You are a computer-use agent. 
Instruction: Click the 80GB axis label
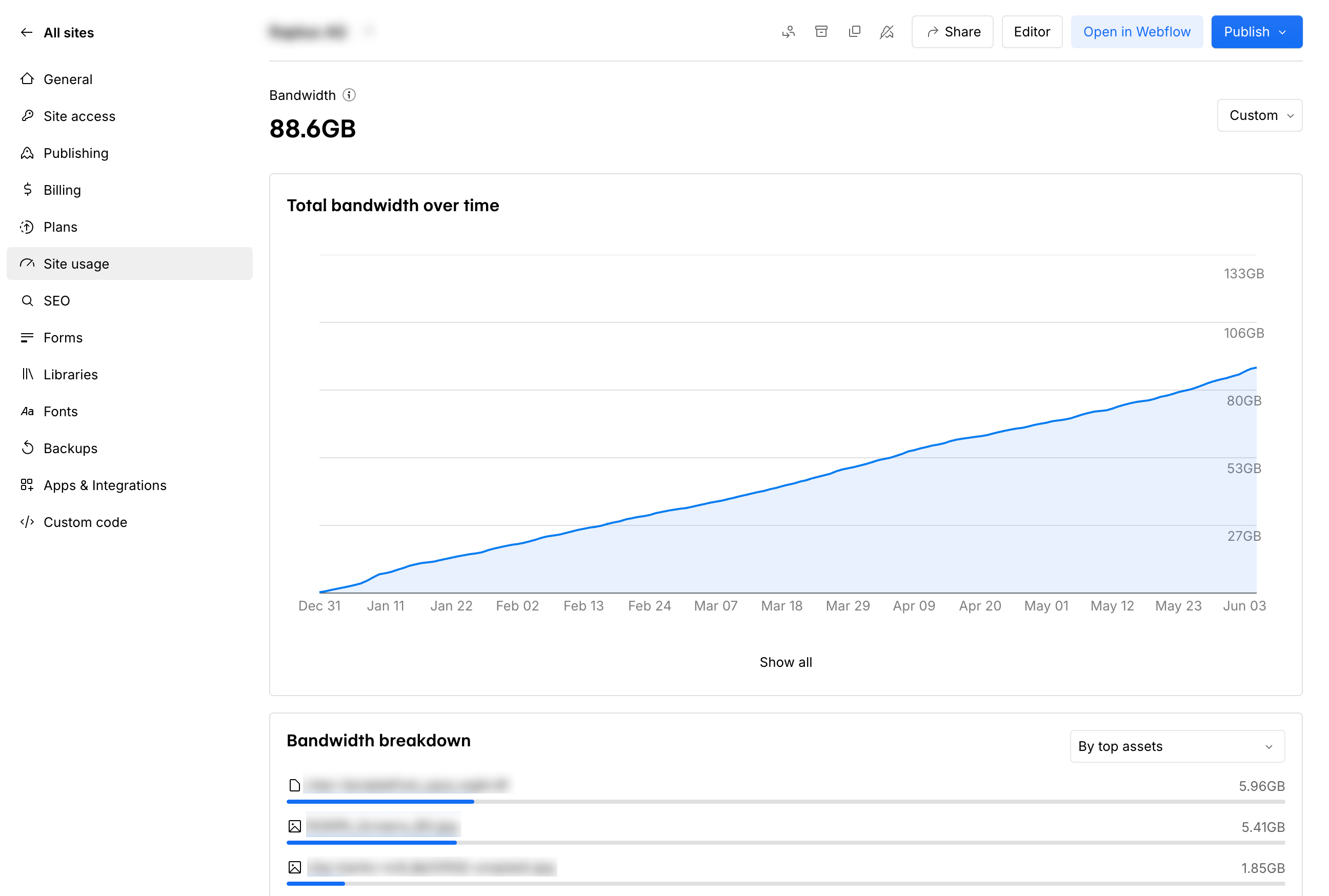(x=1244, y=400)
